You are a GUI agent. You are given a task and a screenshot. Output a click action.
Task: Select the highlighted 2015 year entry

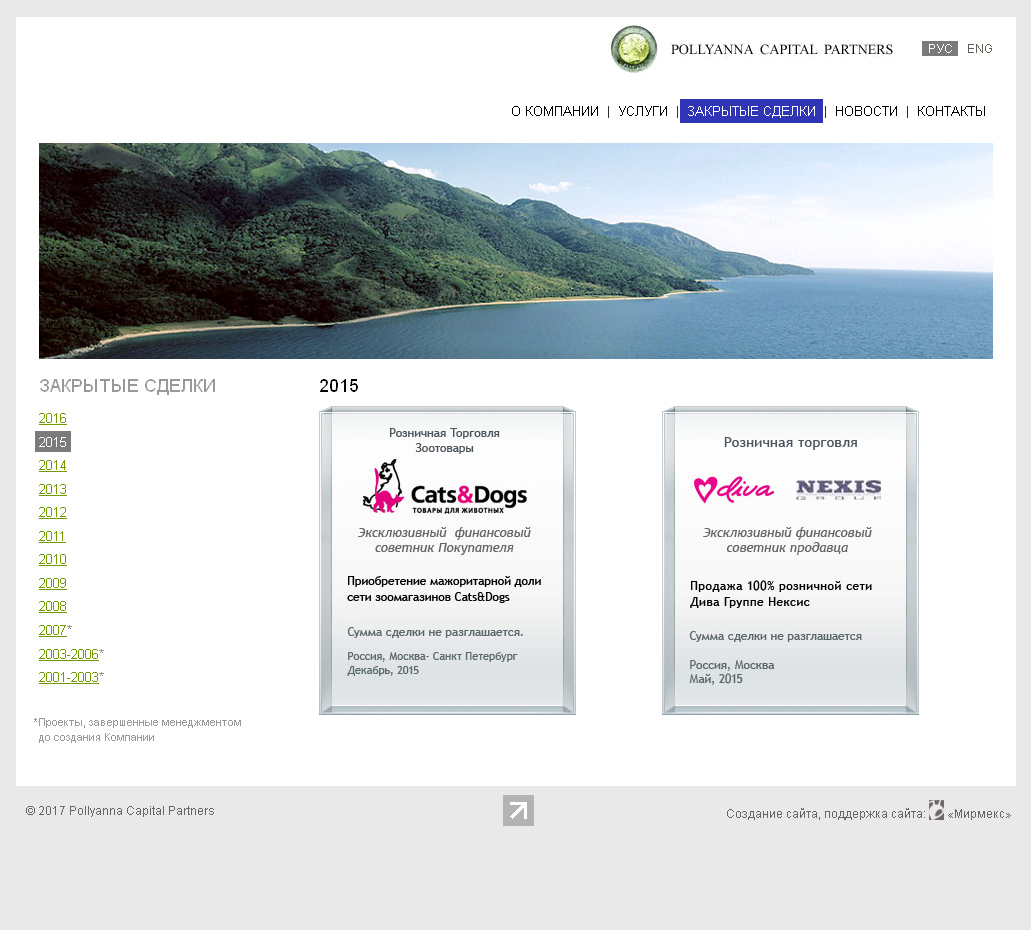[x=53, y=442]
